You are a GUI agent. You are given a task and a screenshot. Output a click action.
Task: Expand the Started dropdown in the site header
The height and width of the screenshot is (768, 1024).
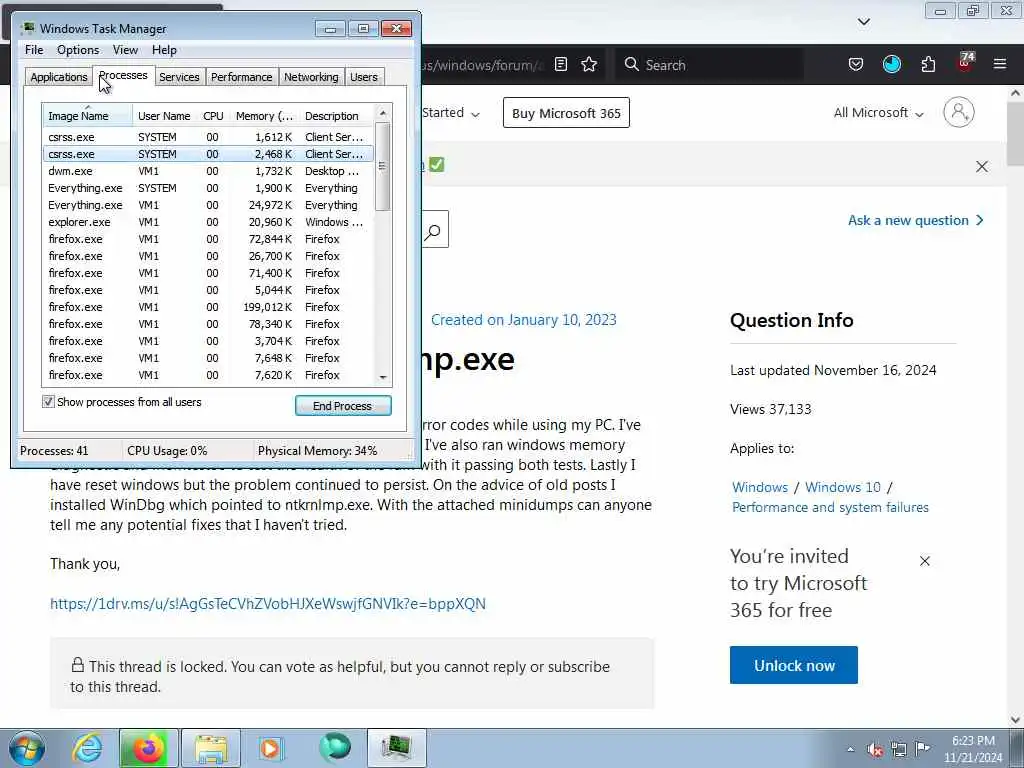click(x=451, y=112)
